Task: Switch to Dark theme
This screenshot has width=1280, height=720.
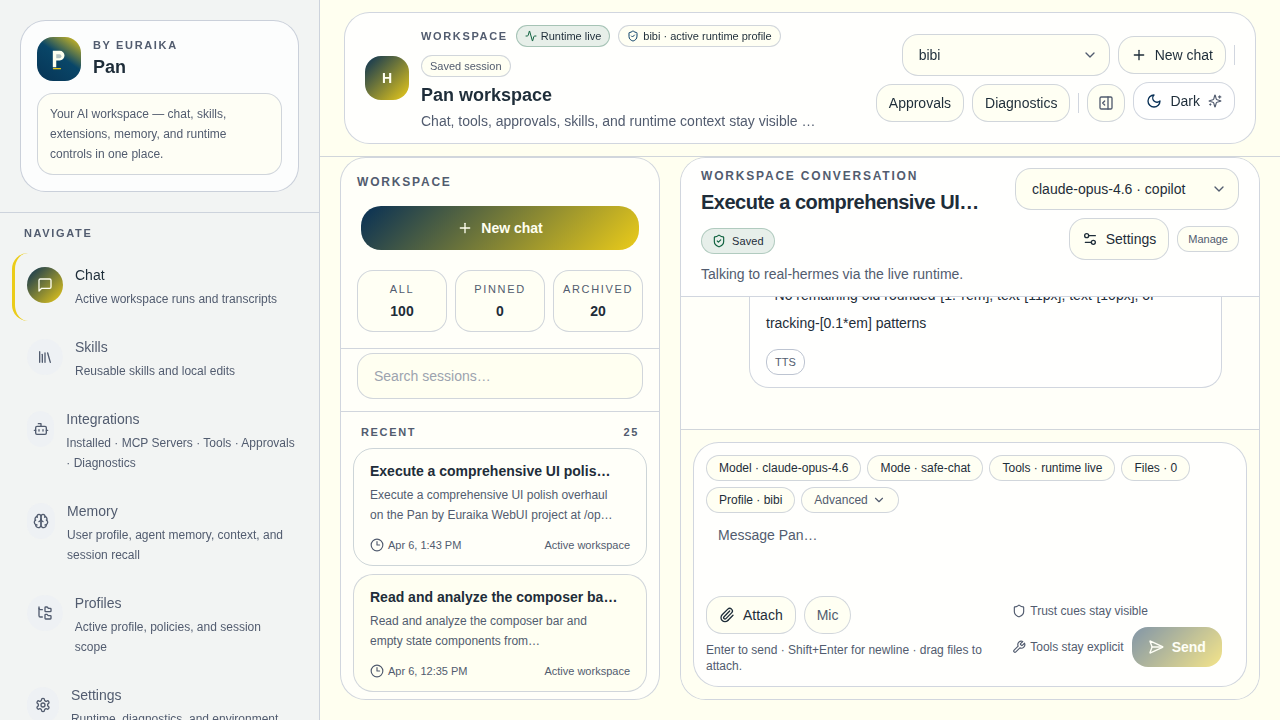Action: (1184, 101)
